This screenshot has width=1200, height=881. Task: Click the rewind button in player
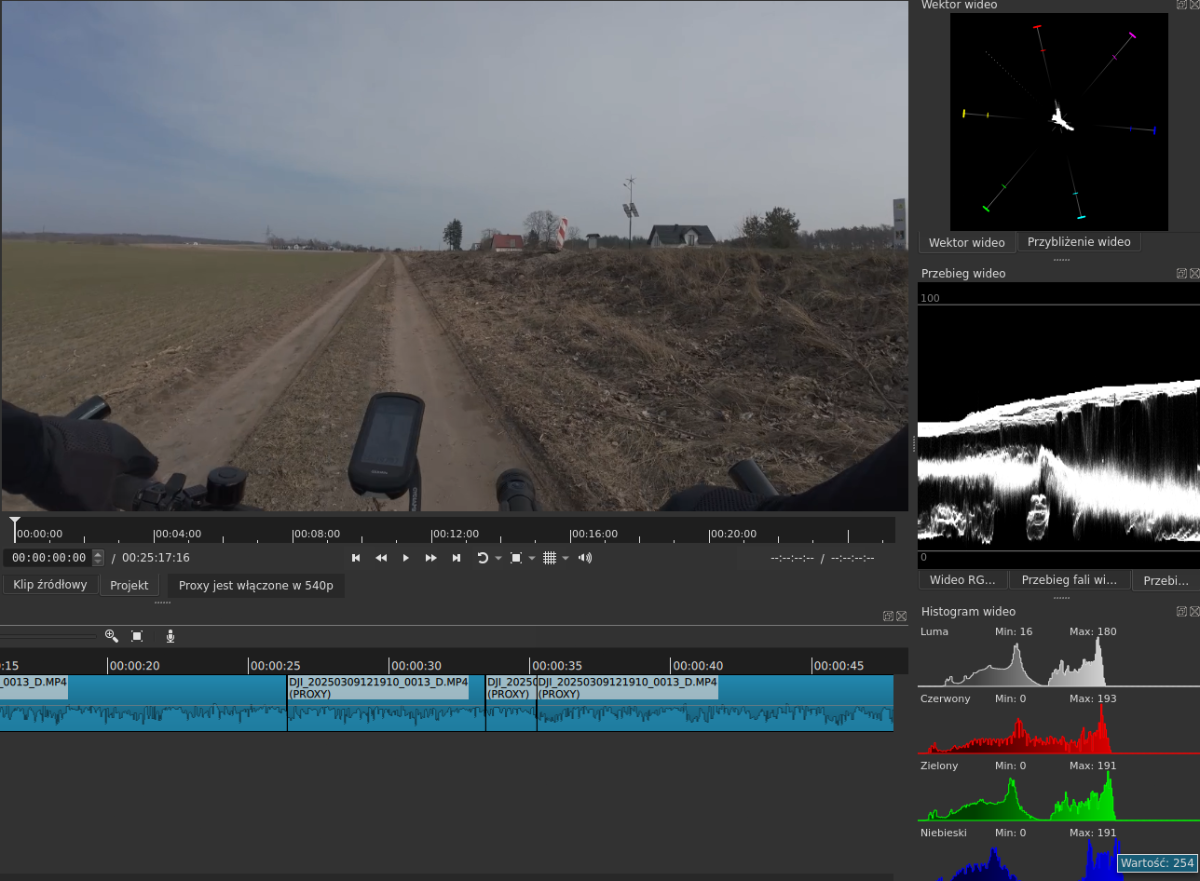(x=381, y=558)
